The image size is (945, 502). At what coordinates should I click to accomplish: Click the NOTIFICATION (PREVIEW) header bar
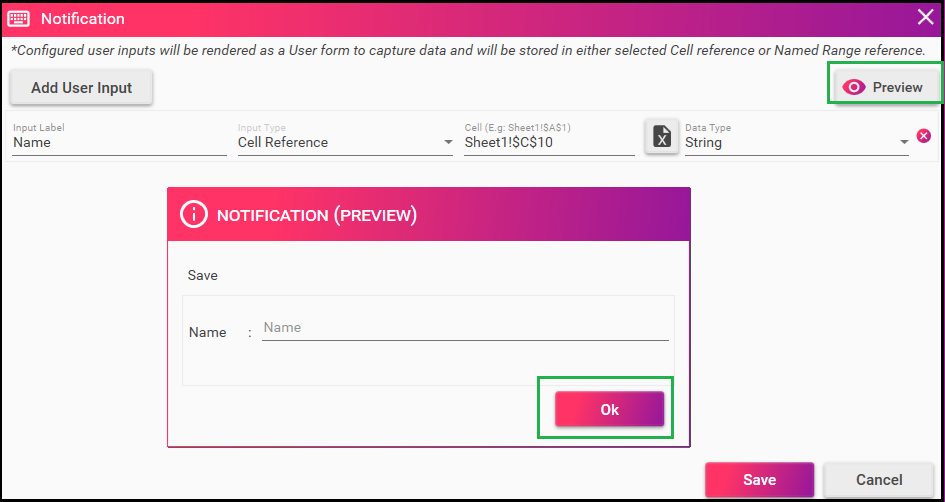429,215
